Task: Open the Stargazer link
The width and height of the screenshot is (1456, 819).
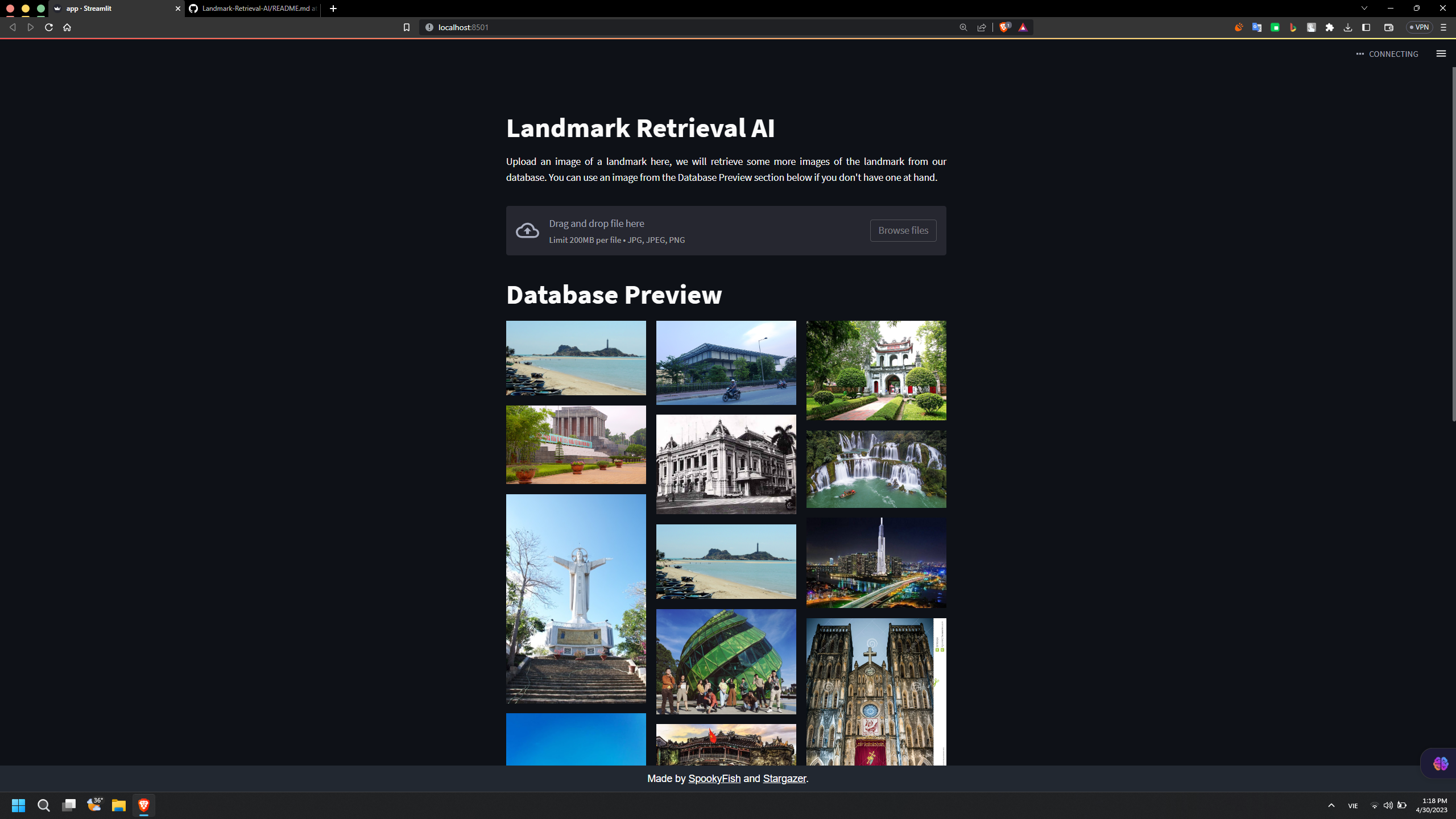Action: [784, 779]
